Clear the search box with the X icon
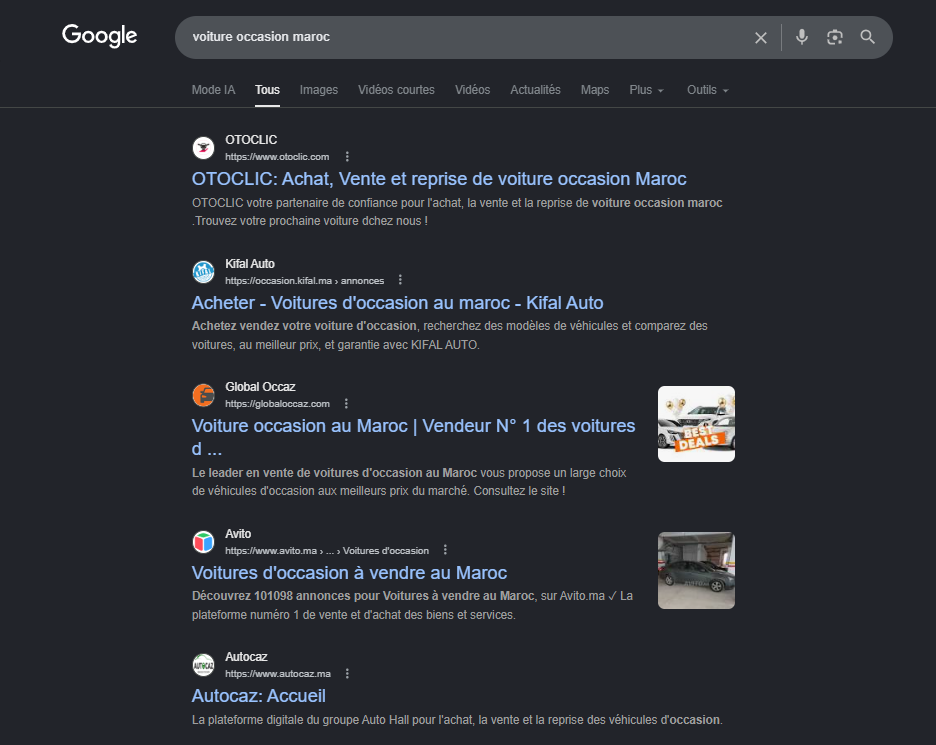 tap(761, 37)
